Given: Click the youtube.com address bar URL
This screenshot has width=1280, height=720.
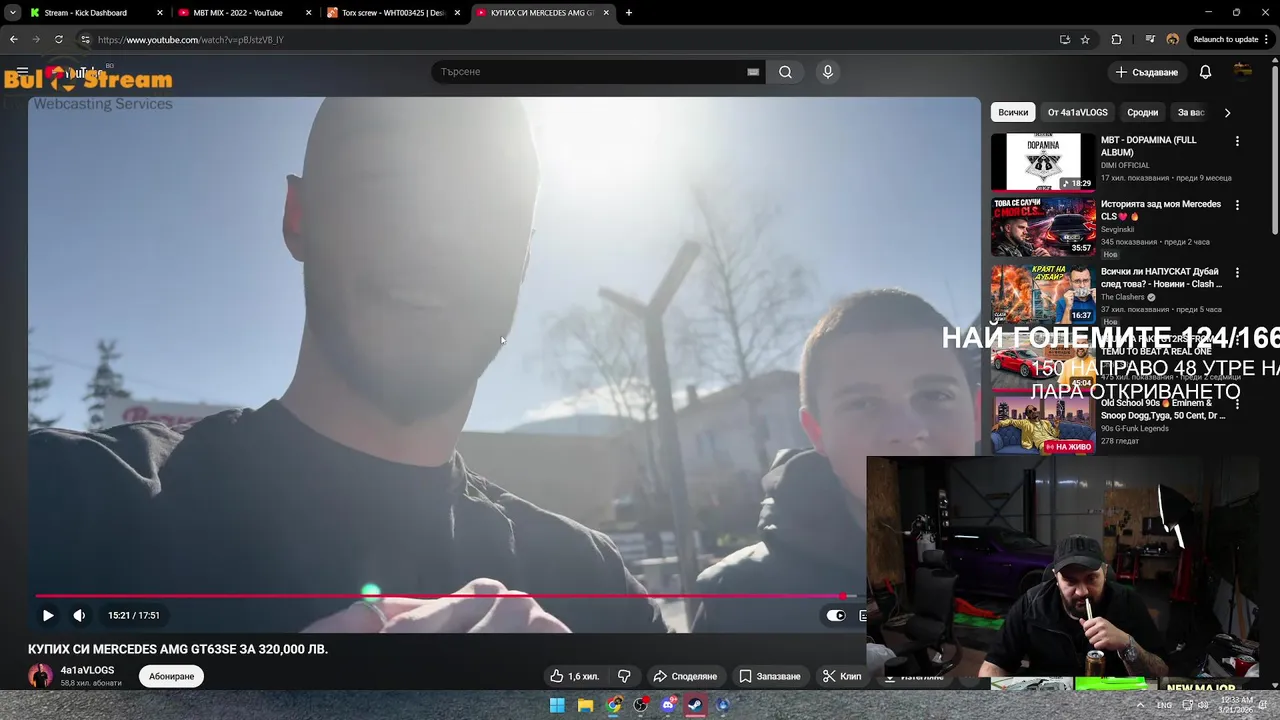Looking at the screenshot, I should click(191, 40).
